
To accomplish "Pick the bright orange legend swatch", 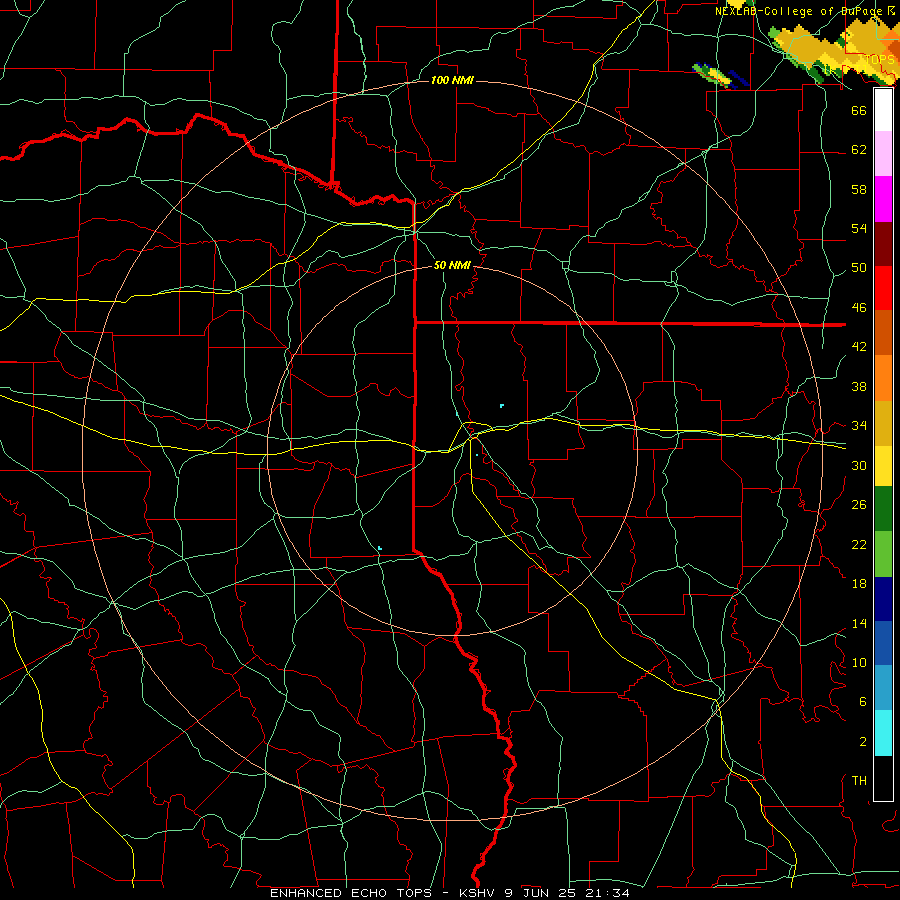I will (883, 378).
